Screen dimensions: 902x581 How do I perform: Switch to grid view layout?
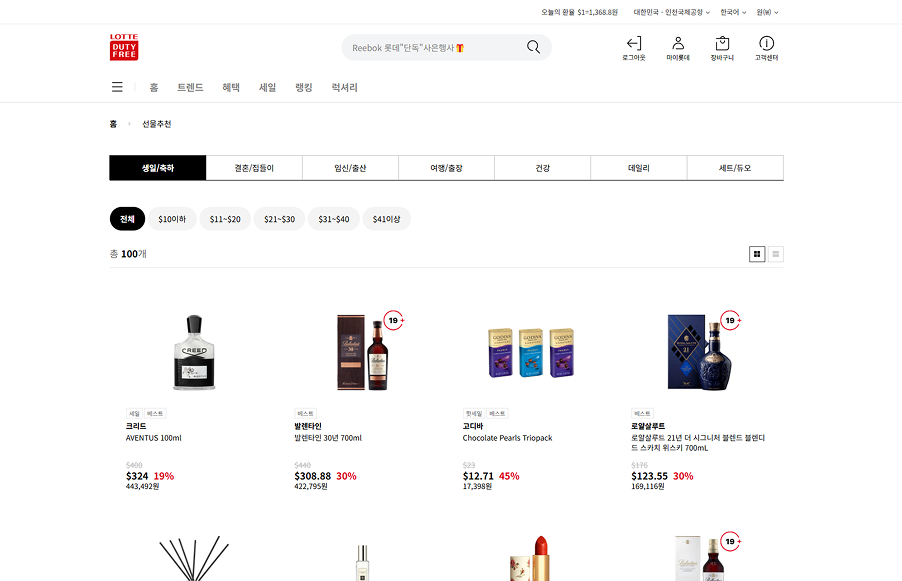(757, 254)
